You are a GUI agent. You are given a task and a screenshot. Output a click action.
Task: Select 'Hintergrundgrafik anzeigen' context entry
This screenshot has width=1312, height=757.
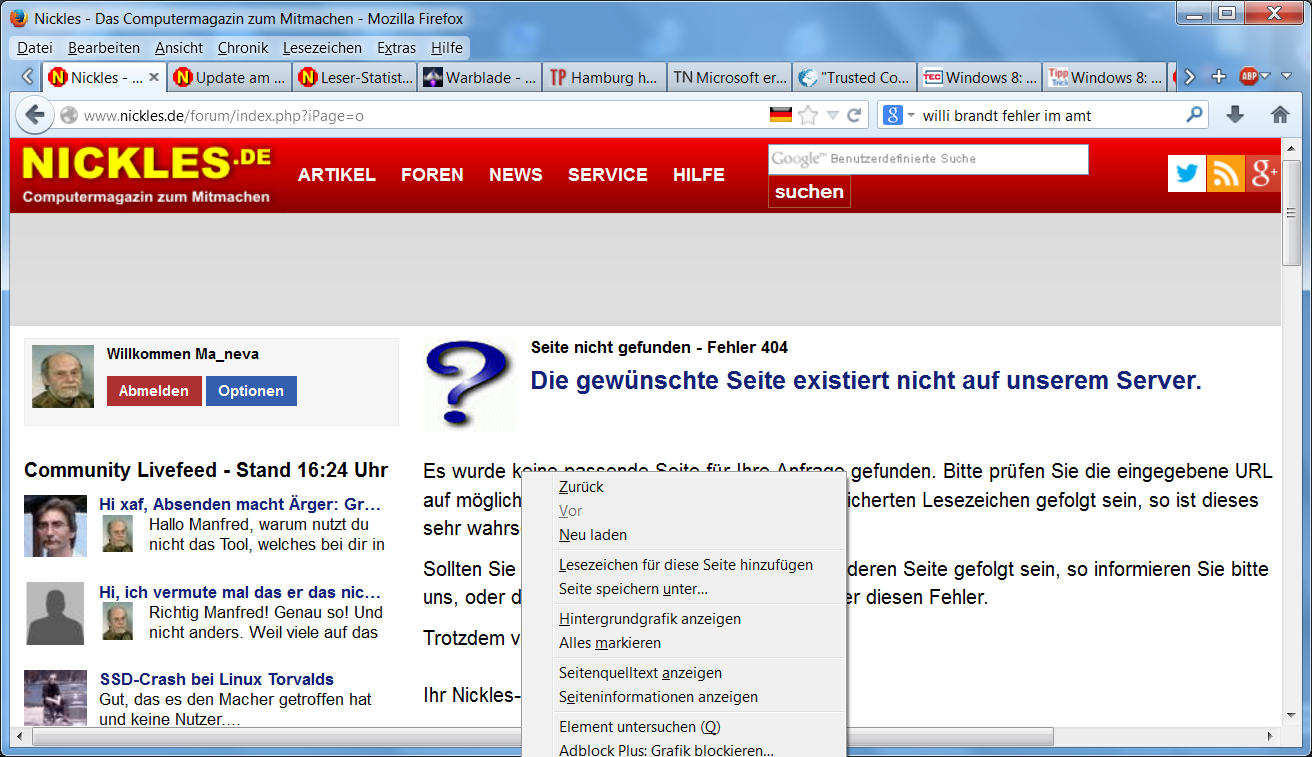tap(684, 619)
